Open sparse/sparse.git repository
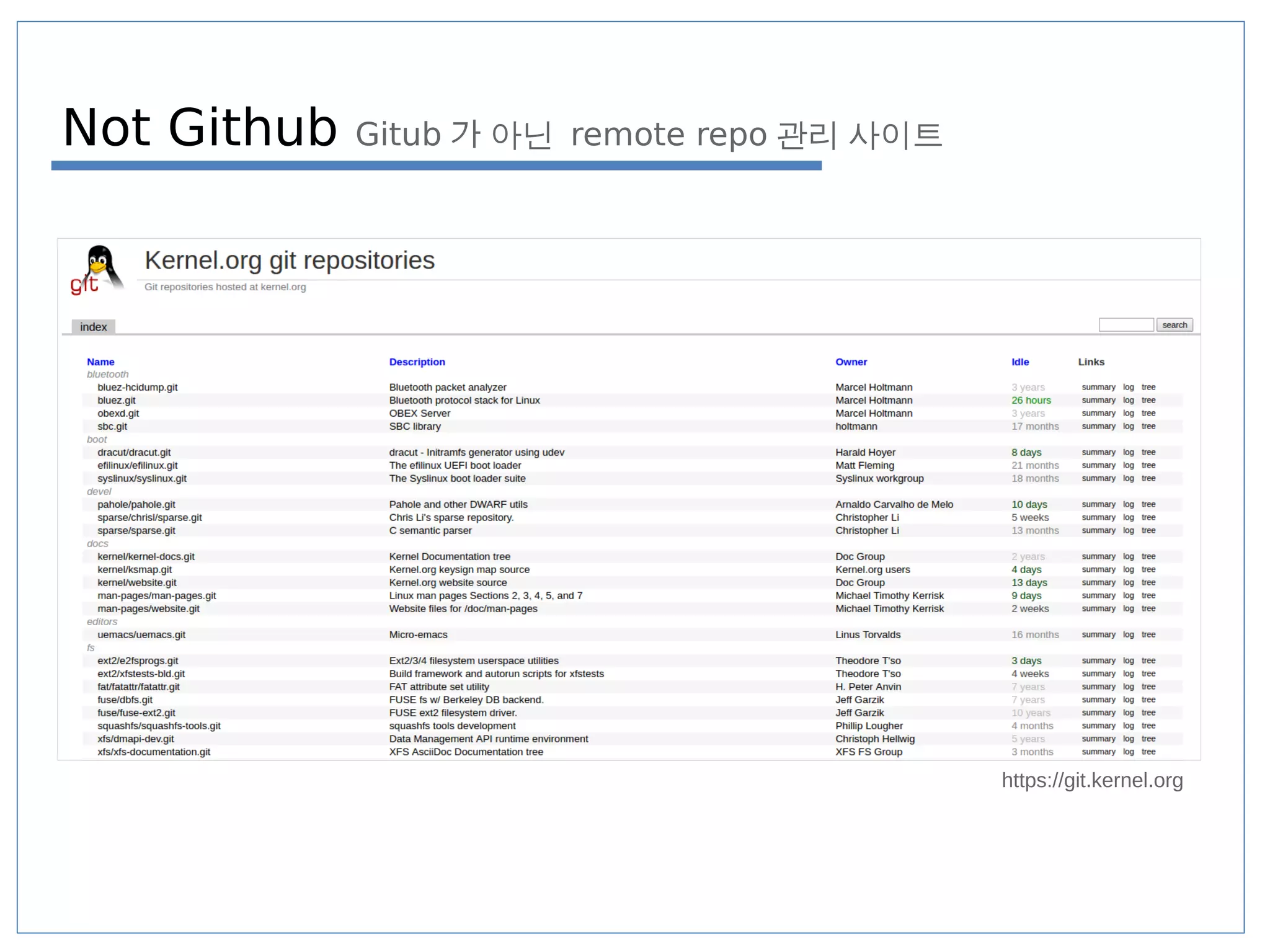1270x952 pixels. coord(136,531)
